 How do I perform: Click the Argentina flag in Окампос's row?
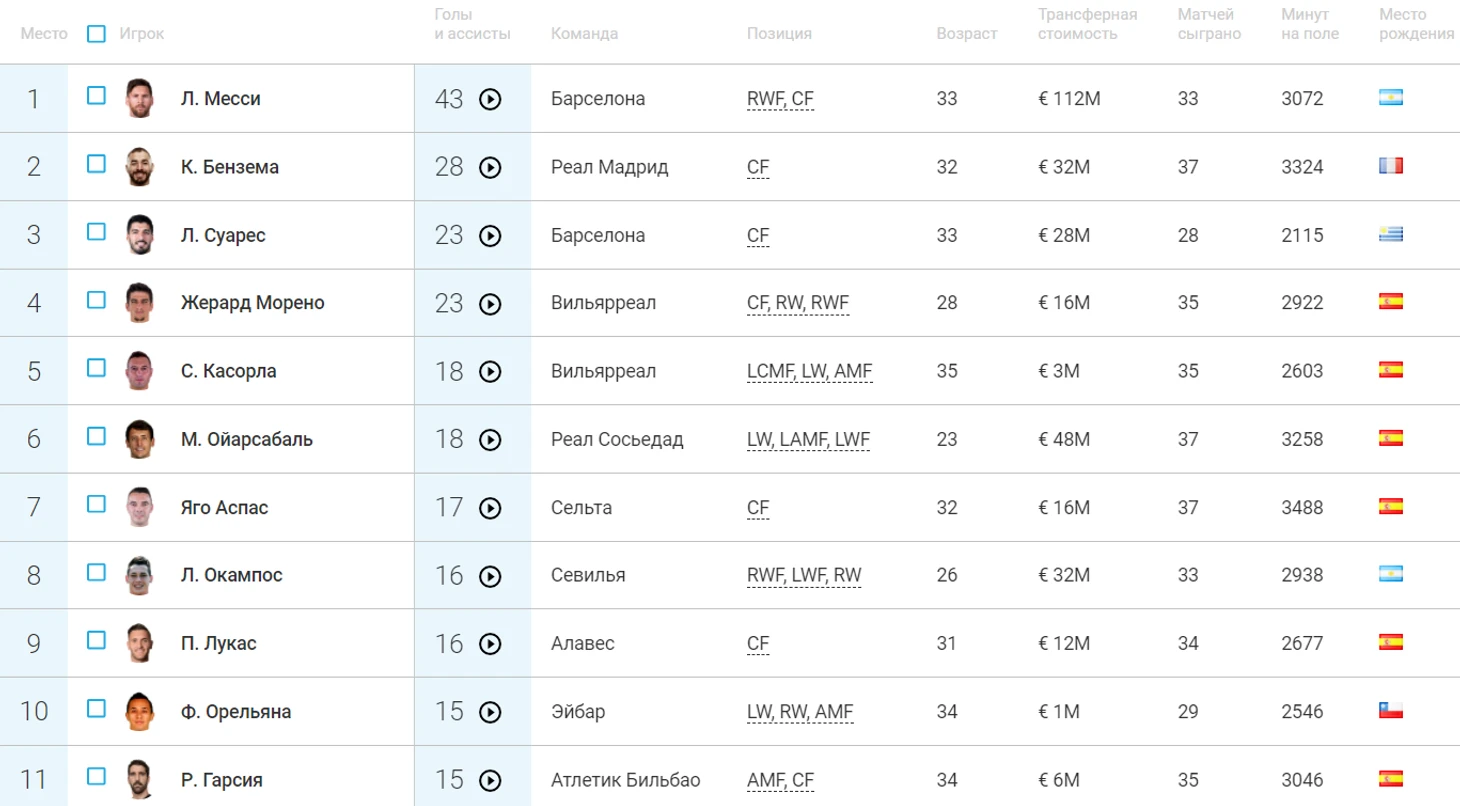pyautogui.click(x=1391, y=574)
